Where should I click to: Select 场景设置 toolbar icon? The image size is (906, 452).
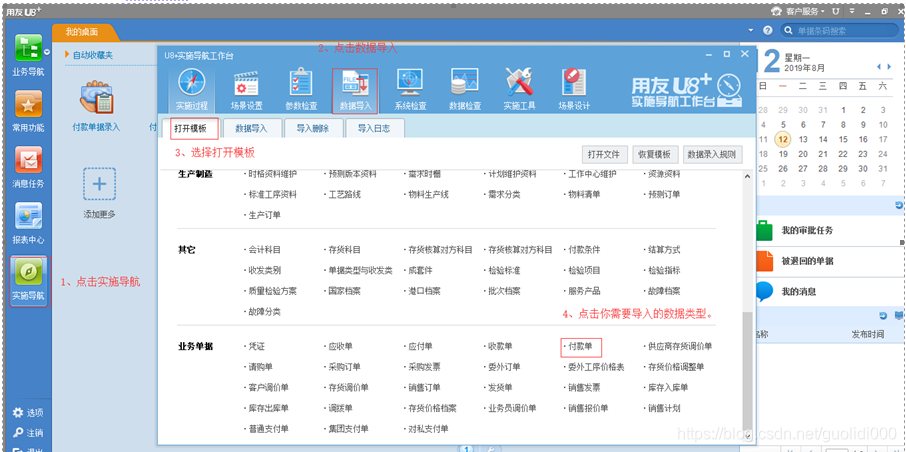pyautogui.click(x=247, y=90)
